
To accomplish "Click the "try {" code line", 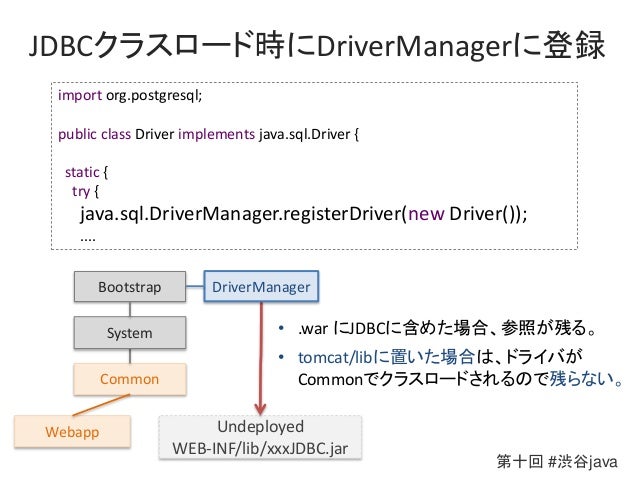I will coord(85,191).
